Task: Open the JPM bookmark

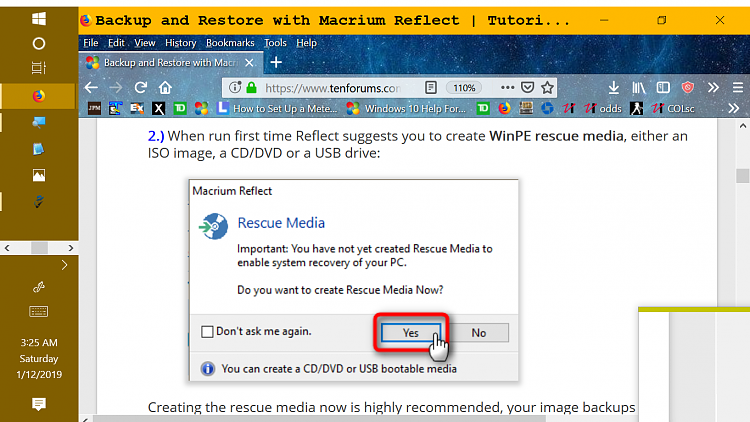Action: point(94,109)
